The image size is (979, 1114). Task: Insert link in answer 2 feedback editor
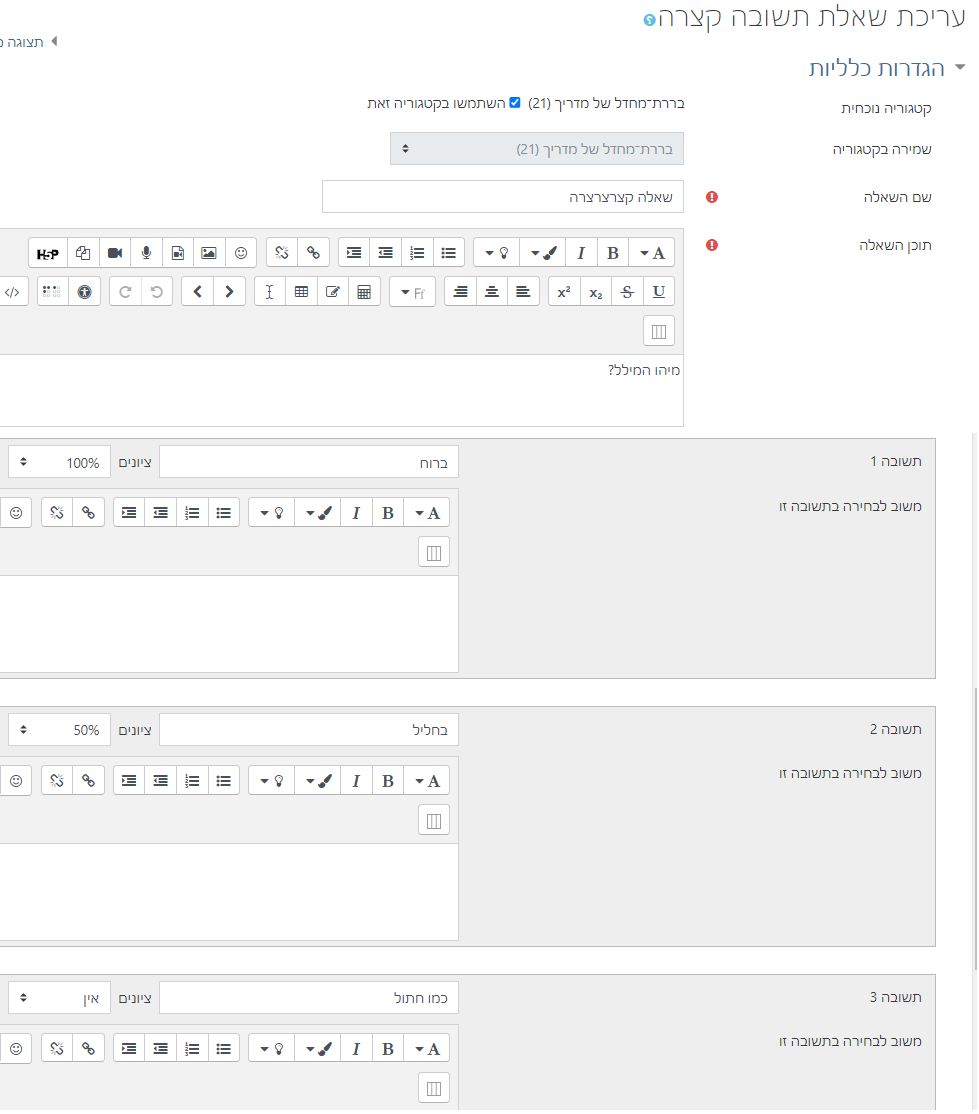88,781
